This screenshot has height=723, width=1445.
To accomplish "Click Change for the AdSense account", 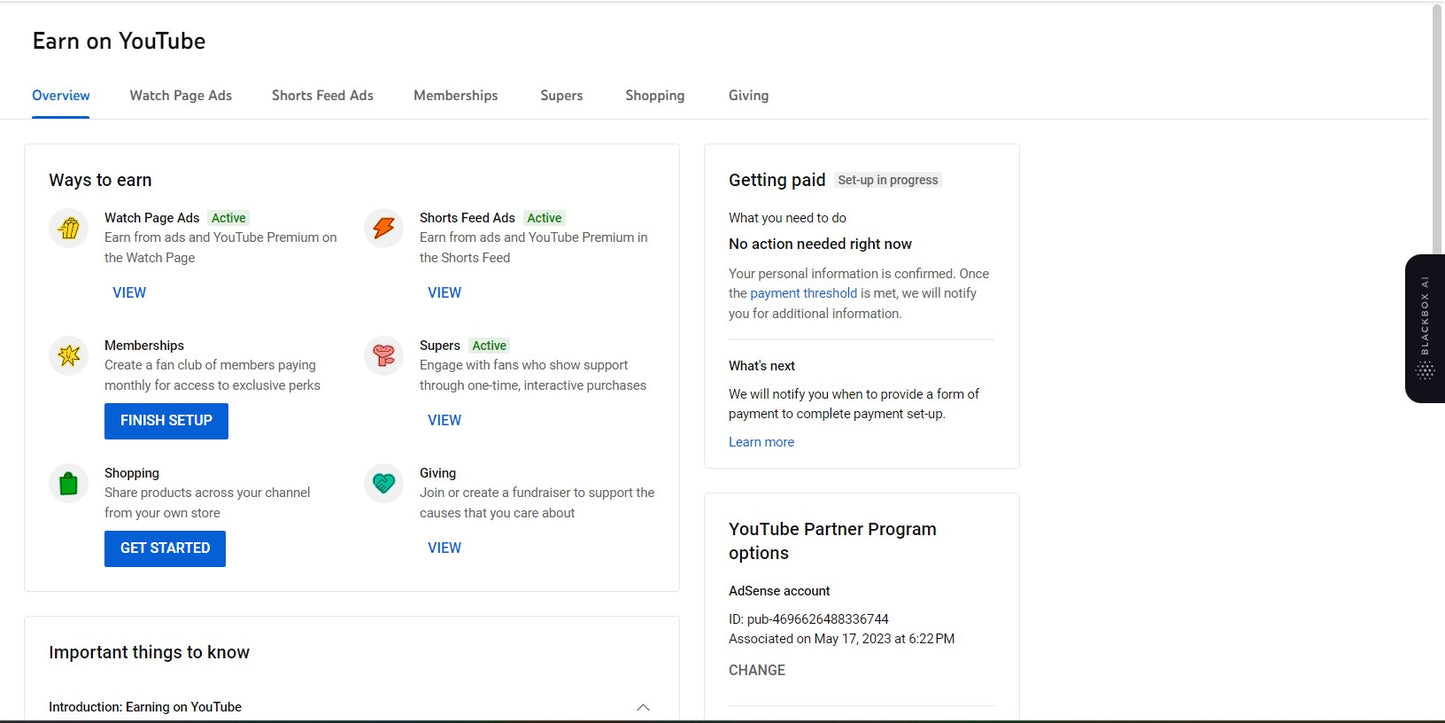I will tap(757, 670).
